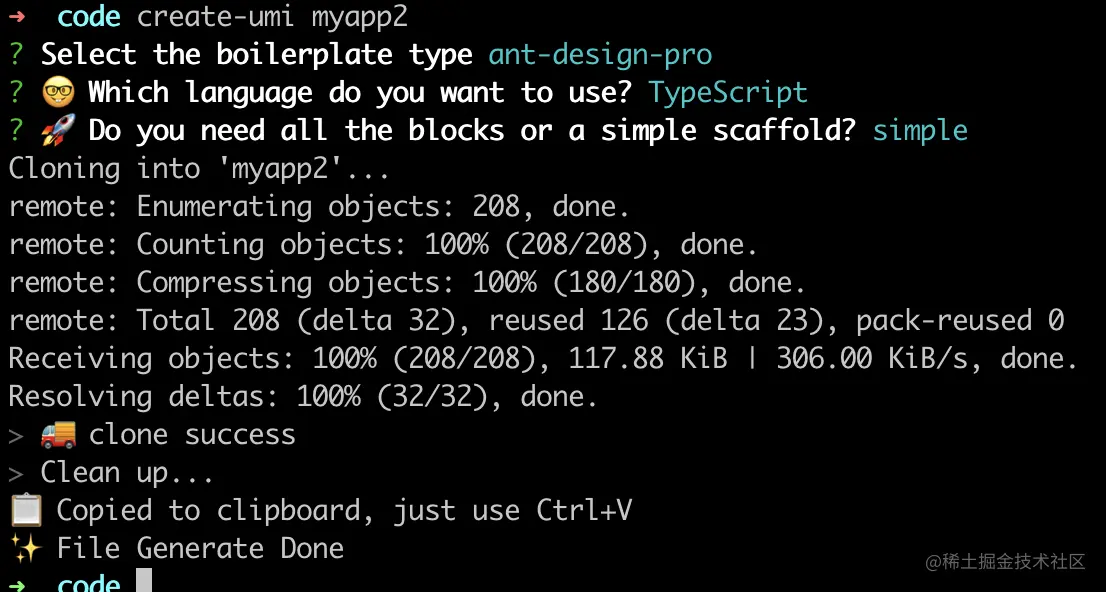Click the simple scaffold answer
Image resolution: width=1106 pixels, height=592 pixels.
coord(920,131)
